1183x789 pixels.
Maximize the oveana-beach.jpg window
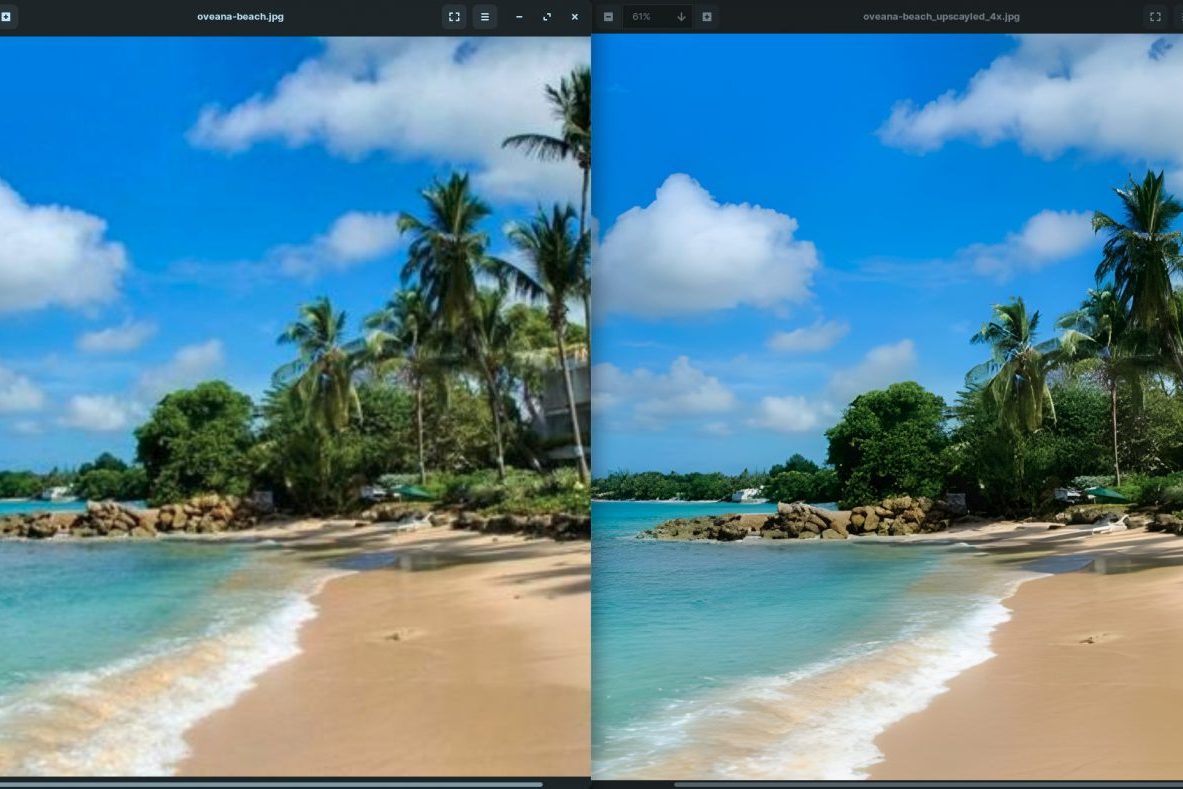point(547,17)
